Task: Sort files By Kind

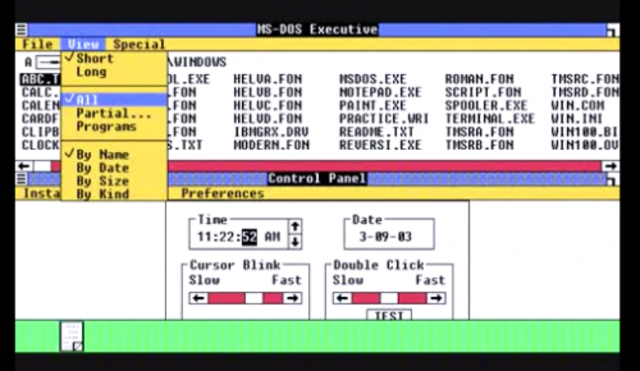Action: coord(114,194)
